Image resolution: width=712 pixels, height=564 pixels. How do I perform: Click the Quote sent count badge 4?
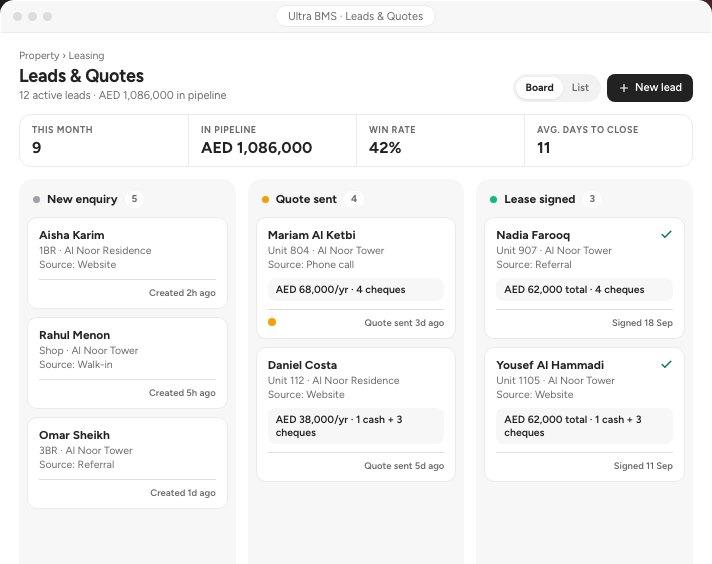point(354,199)
